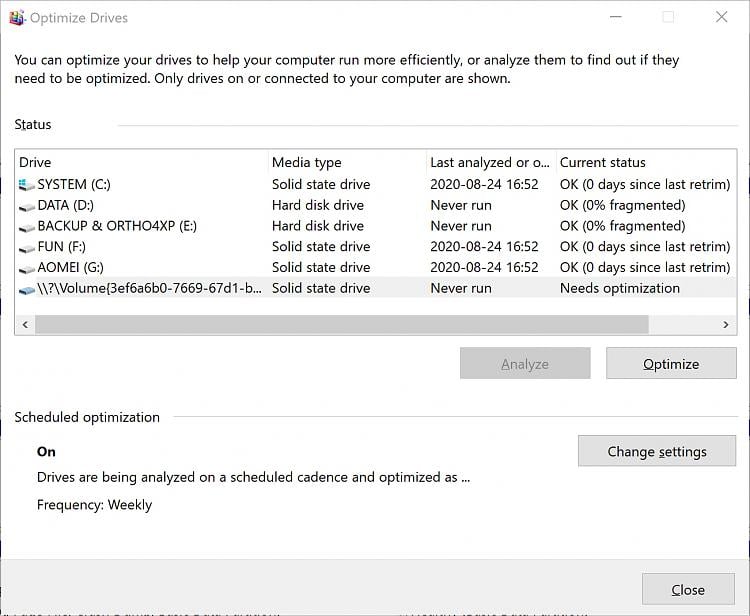Click the DATA (D:) drive icon
Image resolution: width=750 pixels, height=616 pixels.
click(x=26, y=206)
